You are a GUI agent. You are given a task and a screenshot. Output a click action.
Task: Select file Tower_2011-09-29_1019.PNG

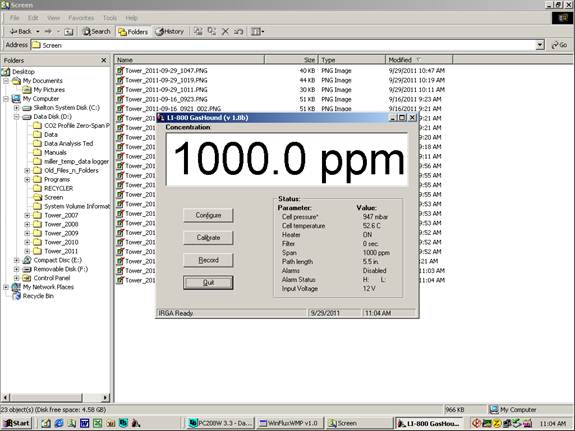[x=166, y=80]
